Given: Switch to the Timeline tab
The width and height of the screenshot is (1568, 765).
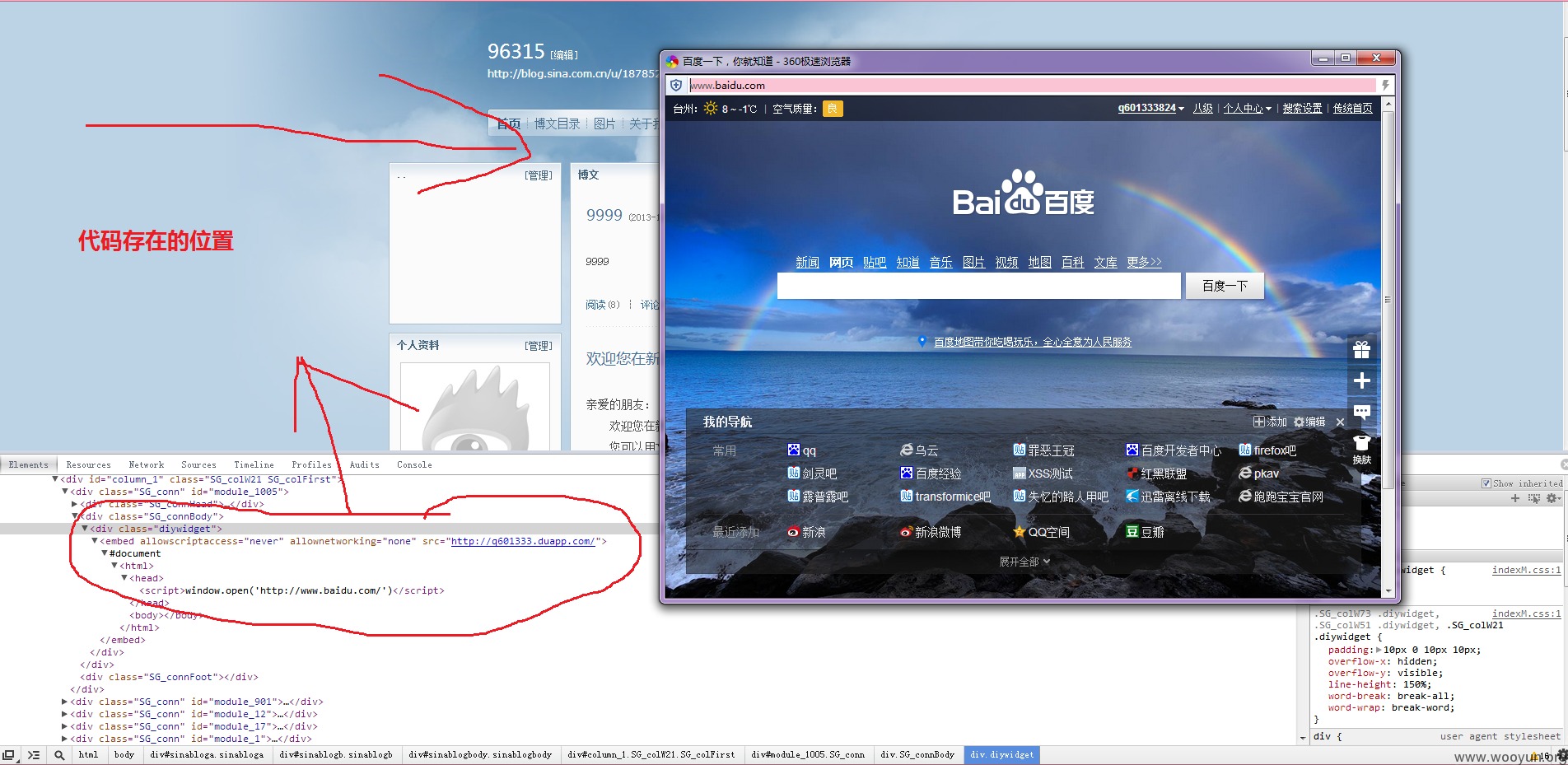Looking at the screenshot, I should [254, 464].
